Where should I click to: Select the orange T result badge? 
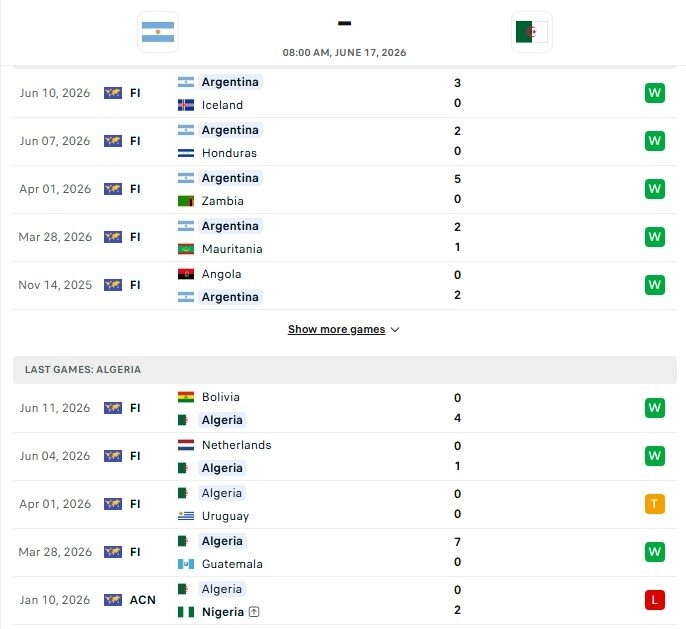[654, 504]
